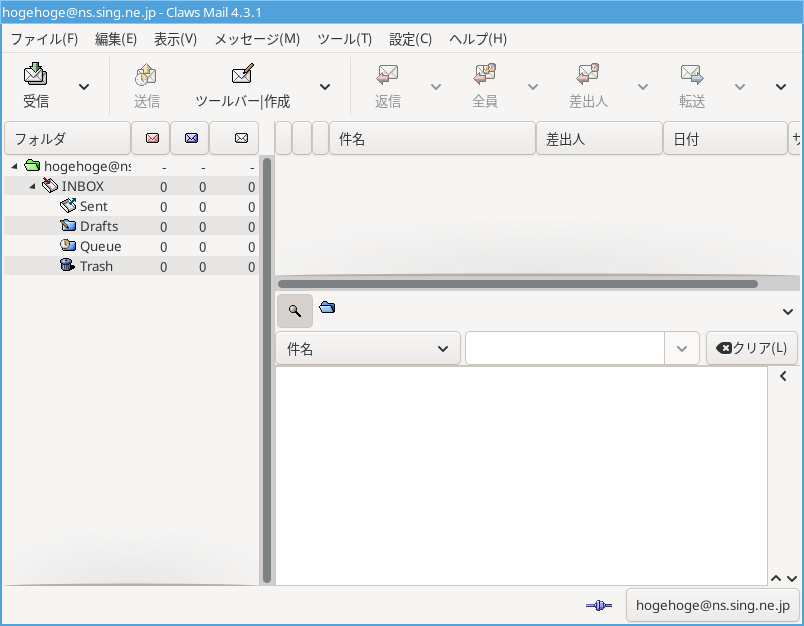Viewport: 804px width, 626px height.
Task: Toggle the quick search magnifier button
Action: [x=295, y=311]
